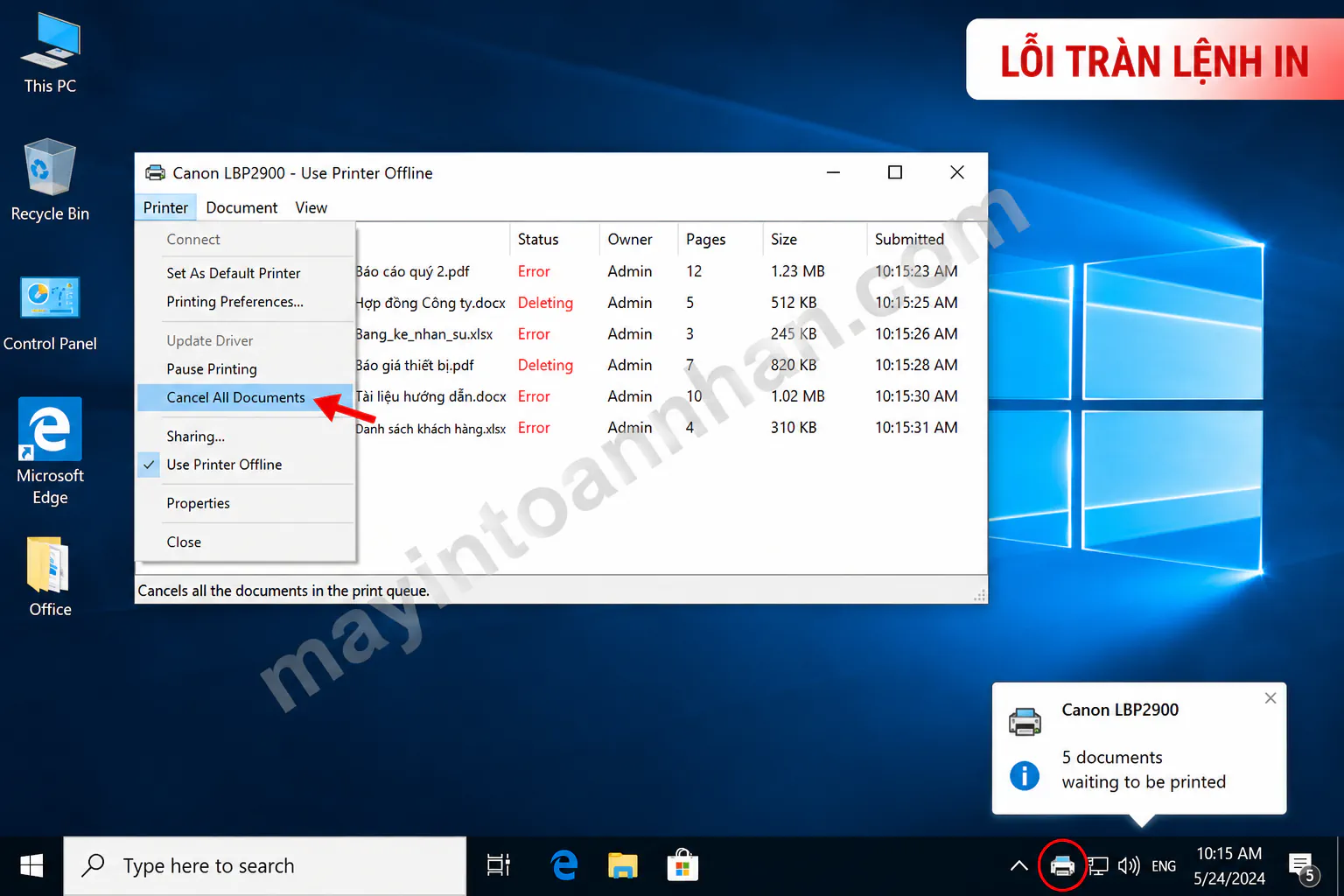Viewport: 1344px width, 896px height.
Task: Launch Microsoft Edge from the desktop
Action: [50, 451]
